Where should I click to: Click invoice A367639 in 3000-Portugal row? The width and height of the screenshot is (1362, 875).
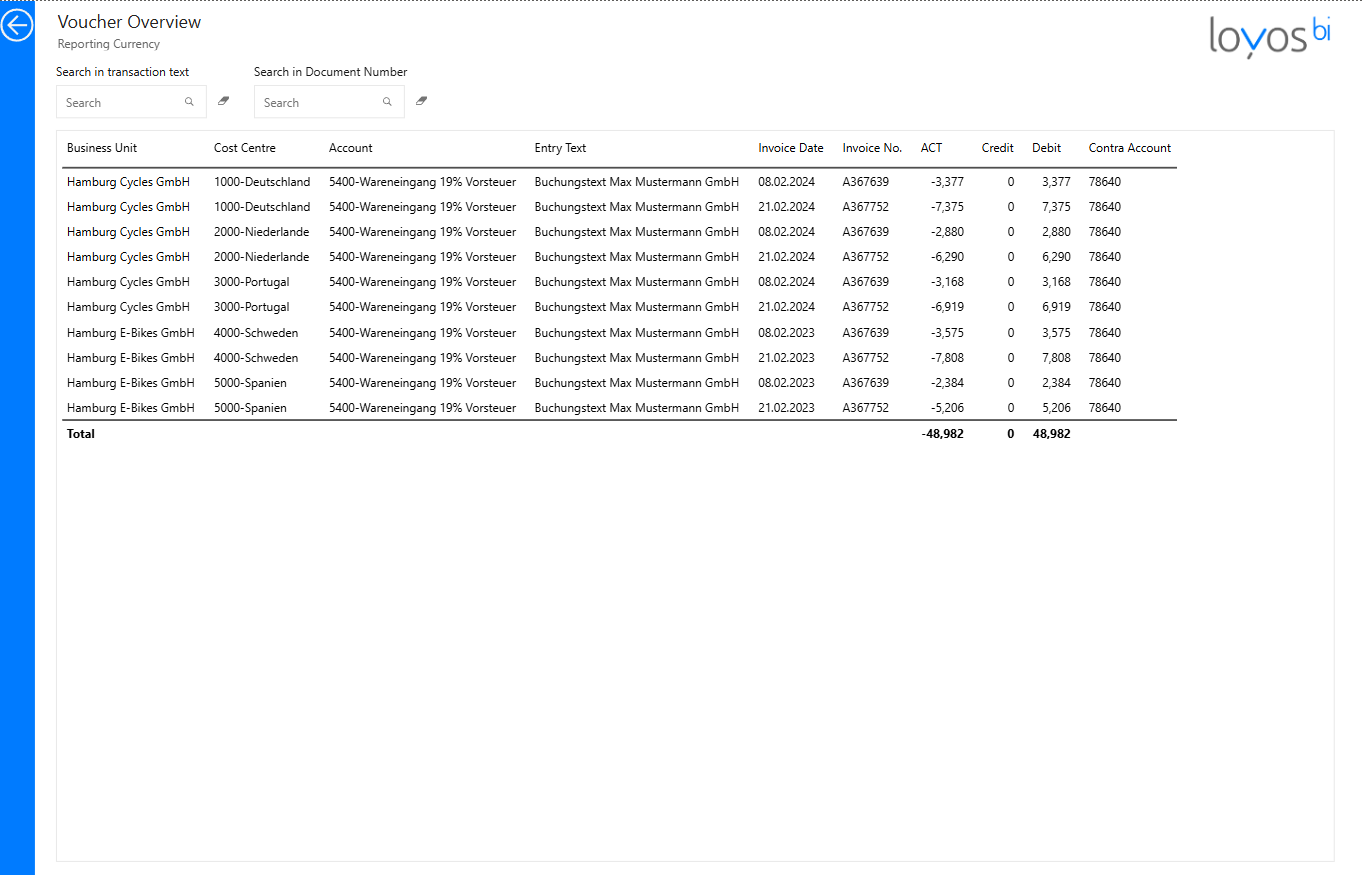pyautogui.click(x=866, y=282)
